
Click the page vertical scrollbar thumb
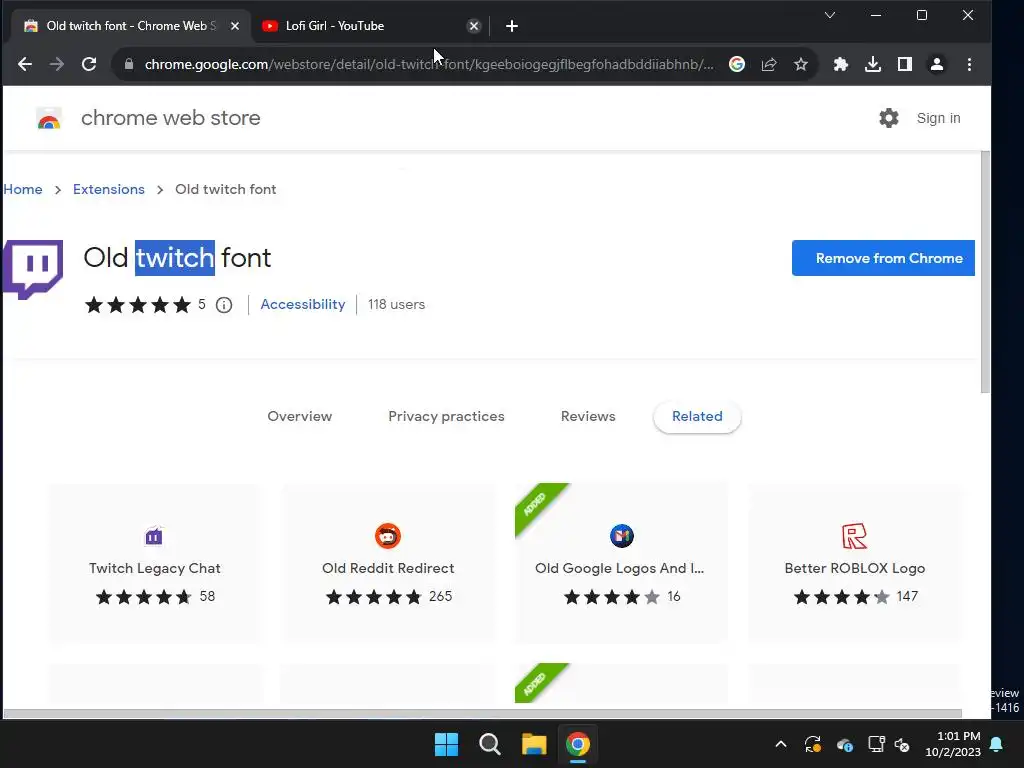tap(985, 272)
